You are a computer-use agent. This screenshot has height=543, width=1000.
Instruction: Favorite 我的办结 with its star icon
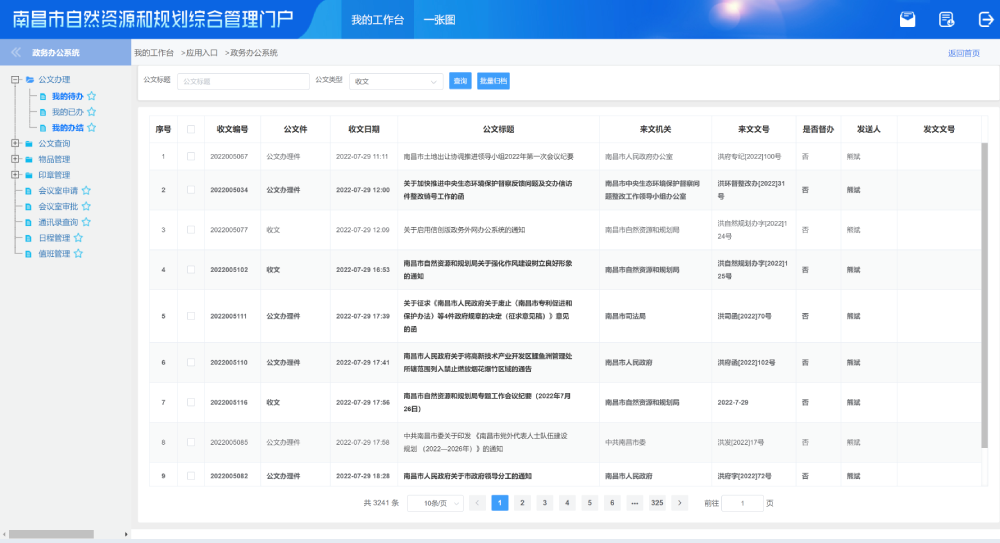coord(92,128)
